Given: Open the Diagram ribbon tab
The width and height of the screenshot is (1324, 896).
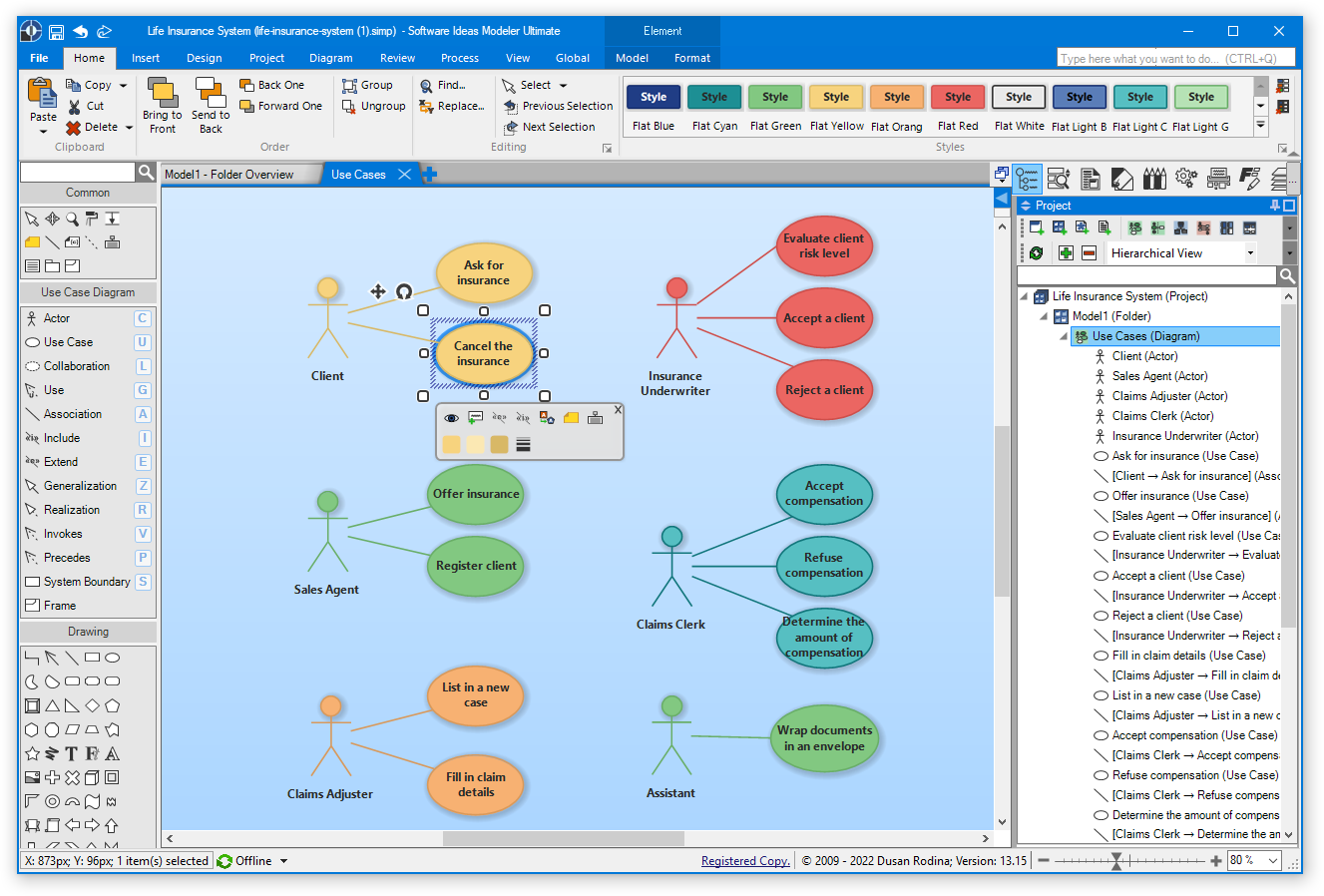Looking at the screenshot, I should click(x=330, y=58).
